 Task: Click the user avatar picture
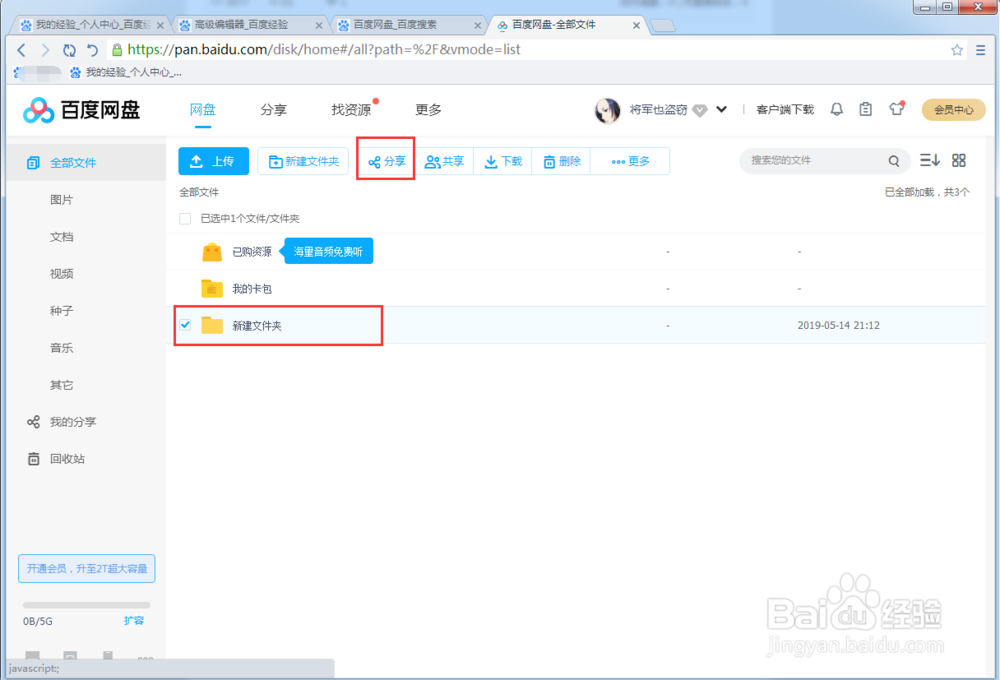coord(607,110)
